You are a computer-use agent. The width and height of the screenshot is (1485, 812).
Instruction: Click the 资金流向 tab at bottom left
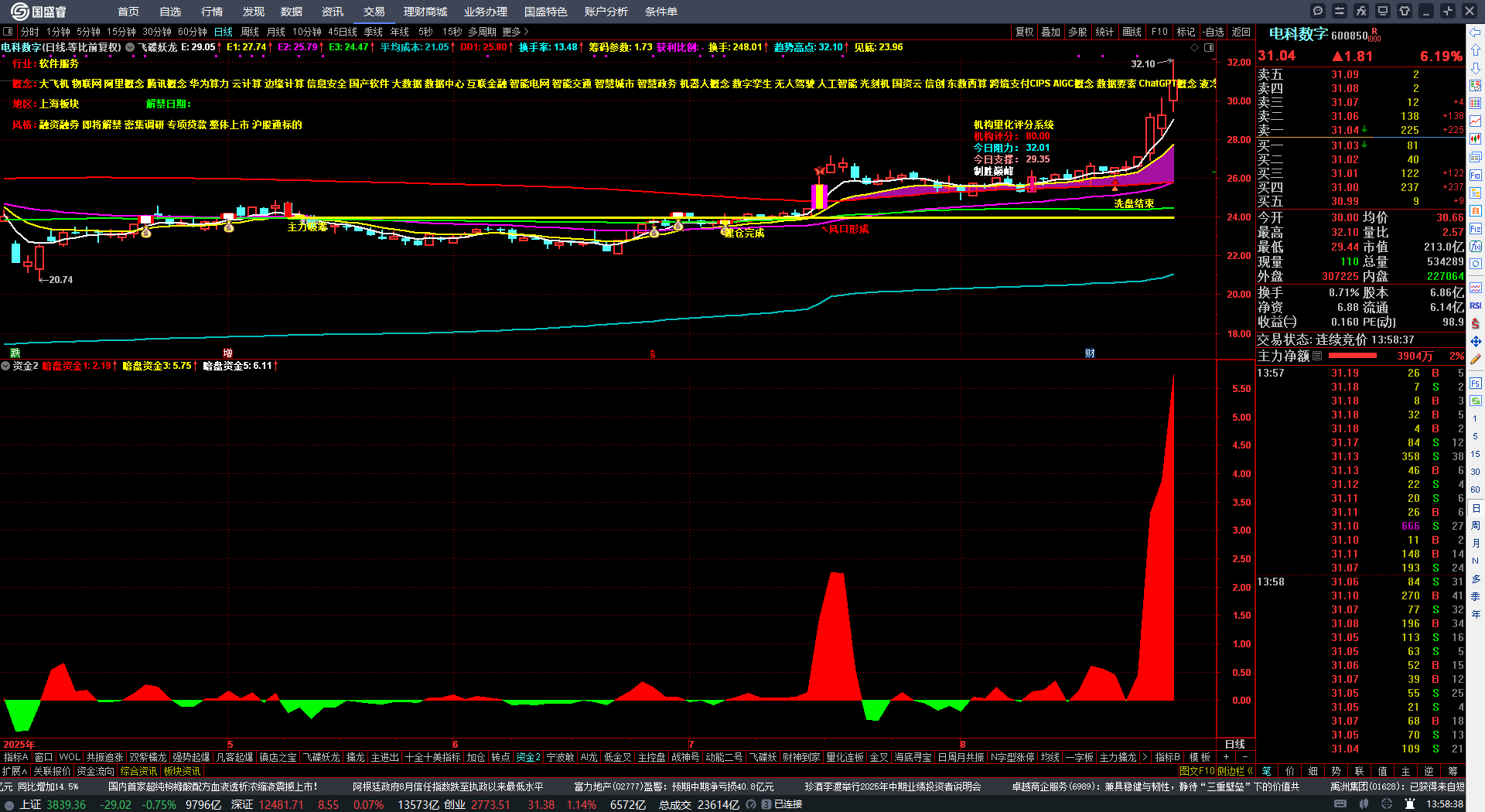95,771
